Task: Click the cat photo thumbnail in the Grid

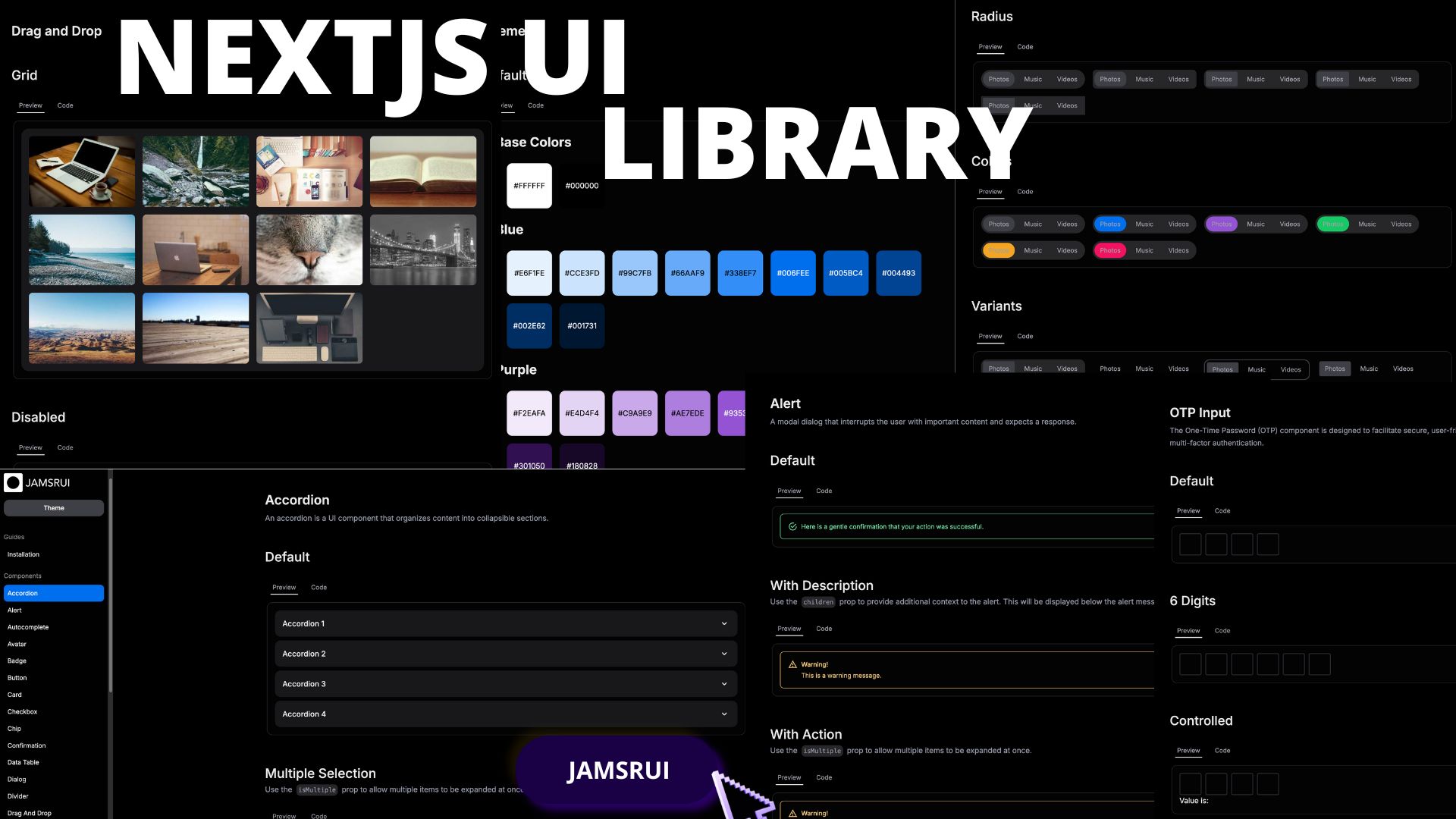Action: 309,249
